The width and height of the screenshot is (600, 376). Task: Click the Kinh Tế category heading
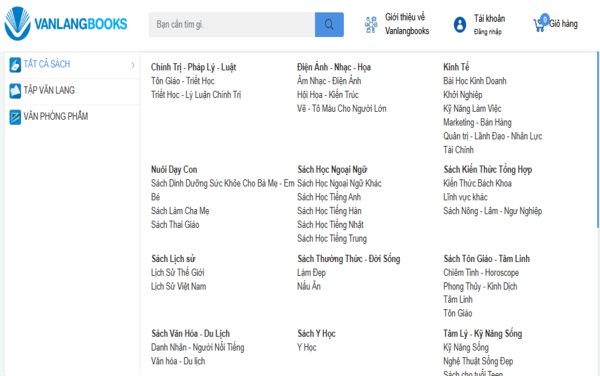456,67
